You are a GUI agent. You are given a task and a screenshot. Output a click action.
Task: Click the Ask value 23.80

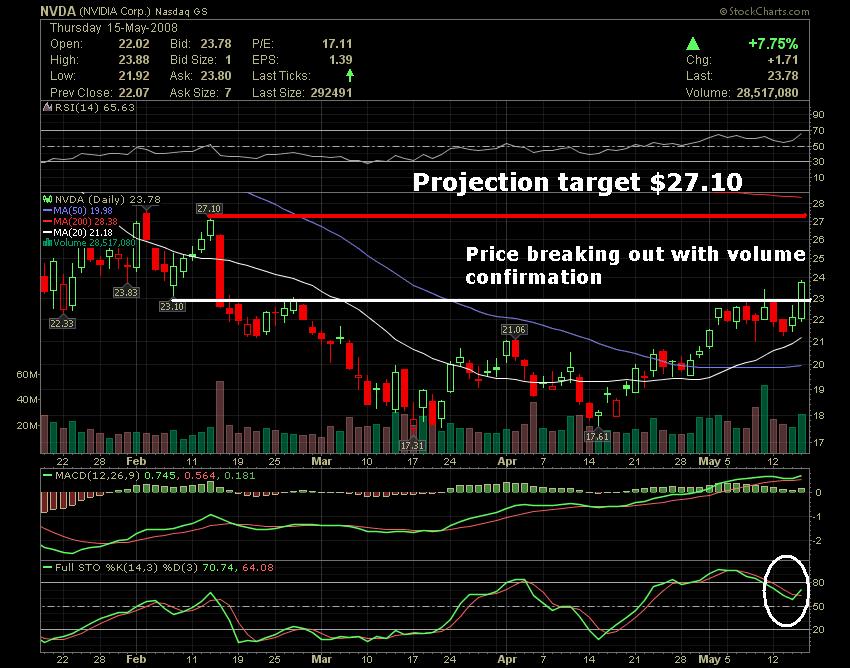click(x=216, y=76)
